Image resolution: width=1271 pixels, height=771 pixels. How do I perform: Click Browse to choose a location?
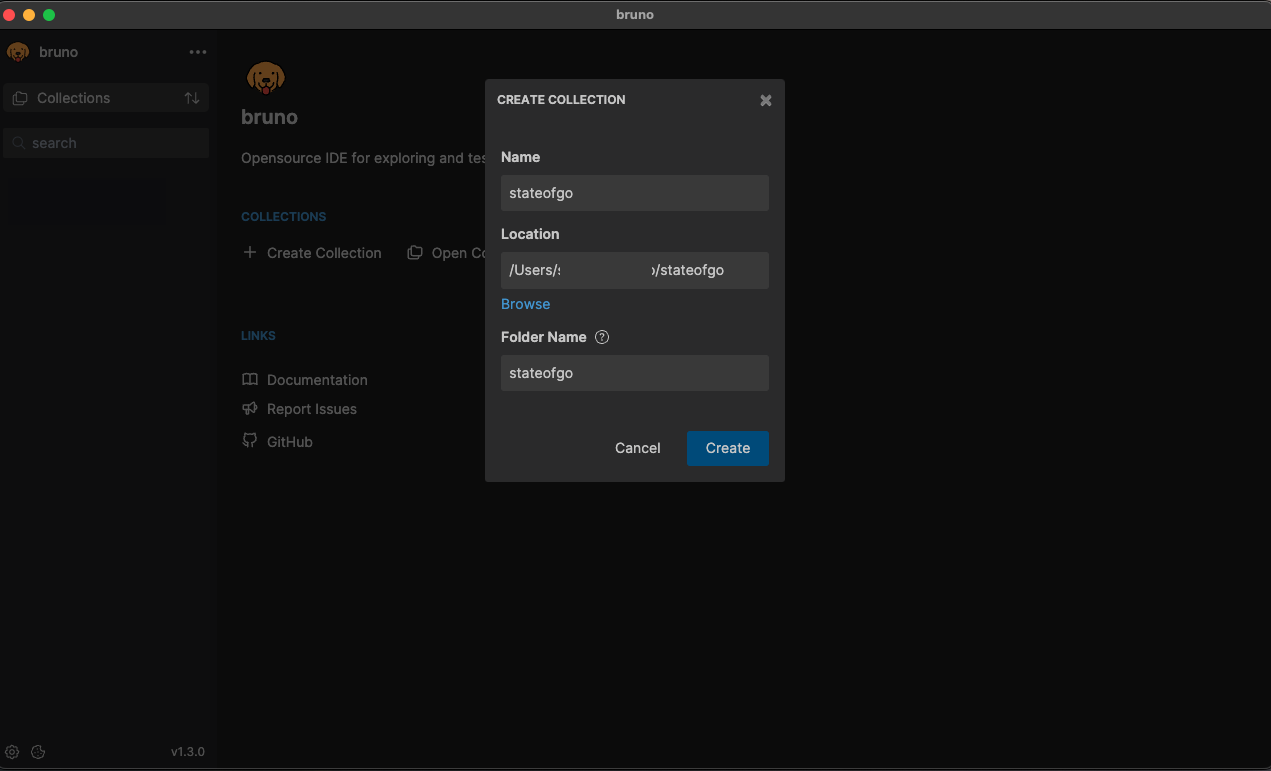click(526, 304)
